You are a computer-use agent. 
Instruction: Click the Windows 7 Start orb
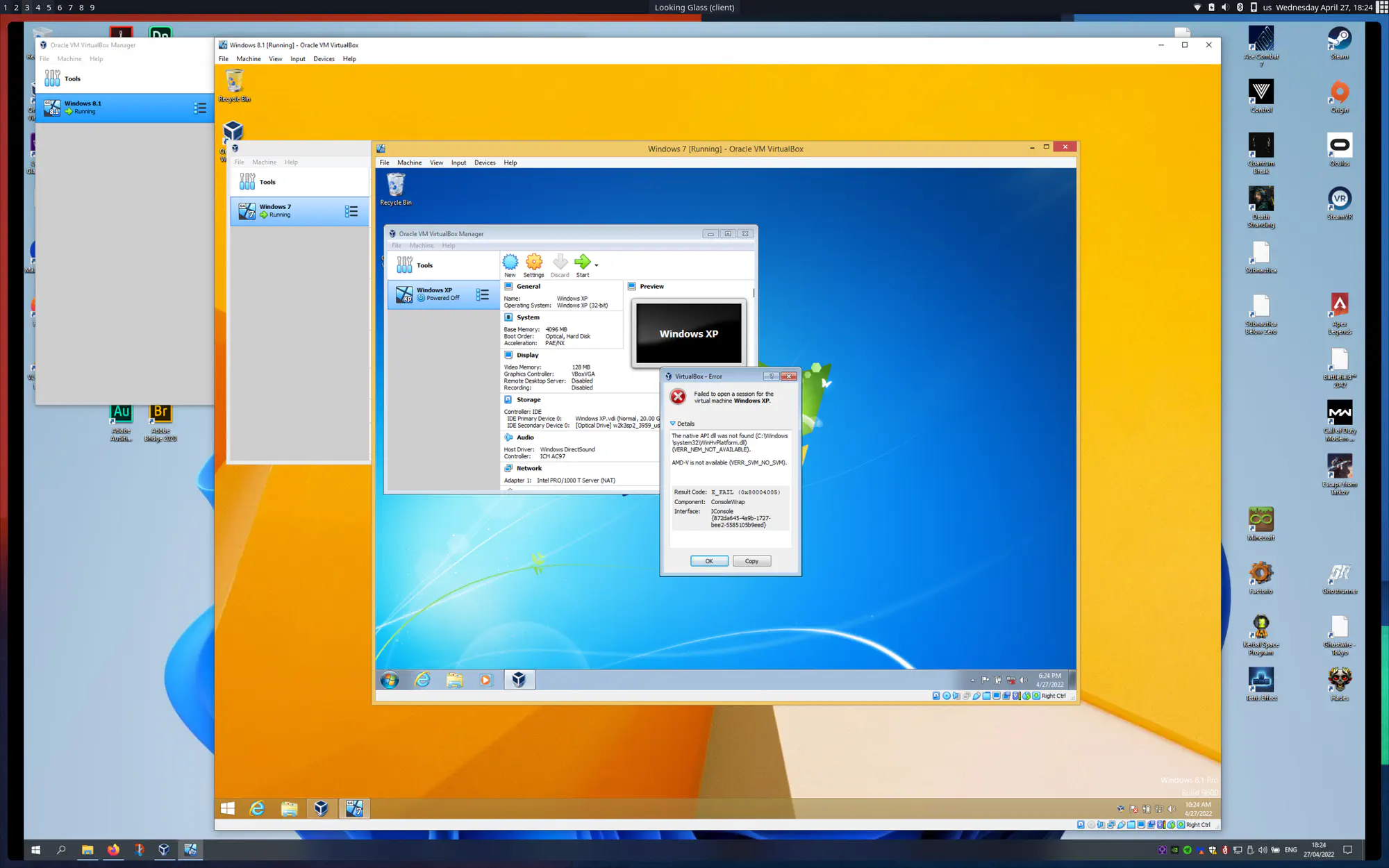(390, 680)
